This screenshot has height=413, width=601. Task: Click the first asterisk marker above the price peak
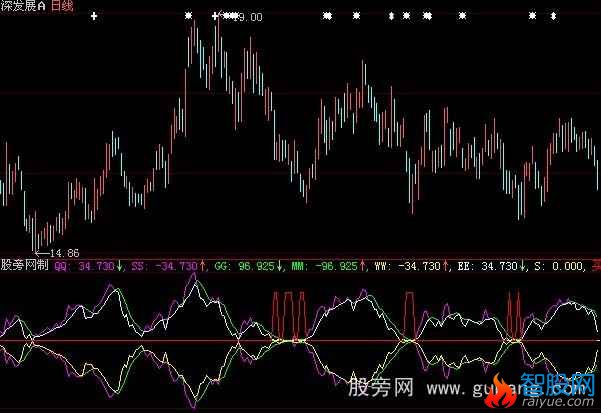coord(188,16)
